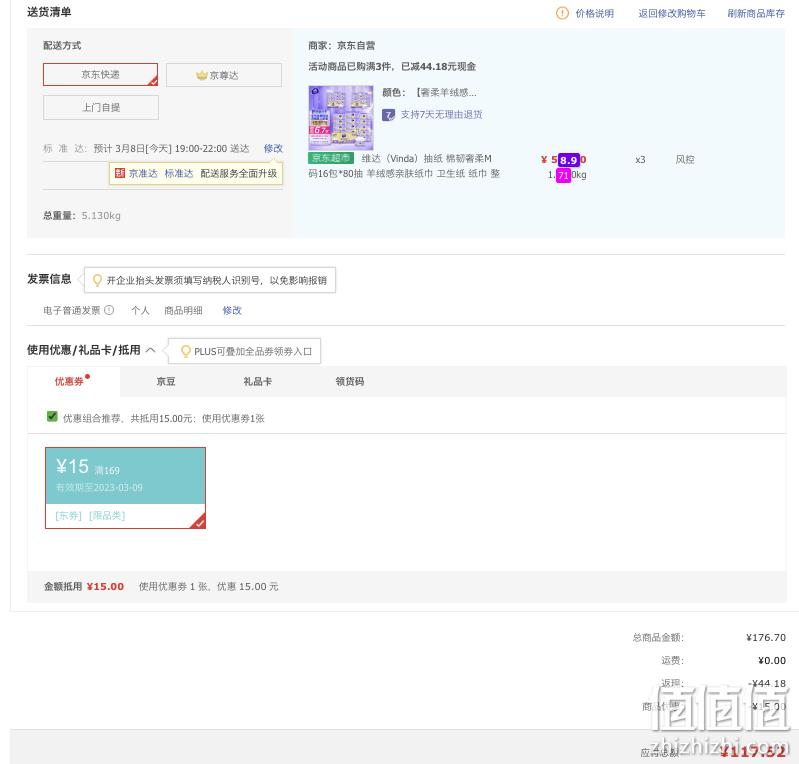Click 金额抵用 ¥15.00 amount
799x764 pixels.
click(105, 587)
